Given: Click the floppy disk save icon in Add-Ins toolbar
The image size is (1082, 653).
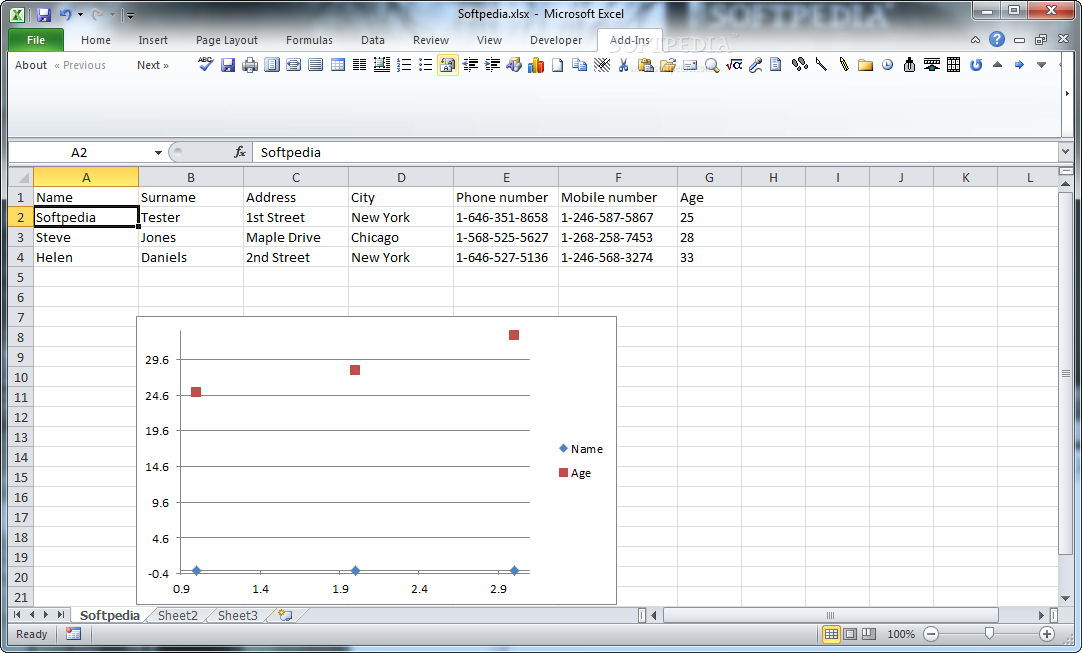Looking at the screenshot, I should tap(228, 65).
